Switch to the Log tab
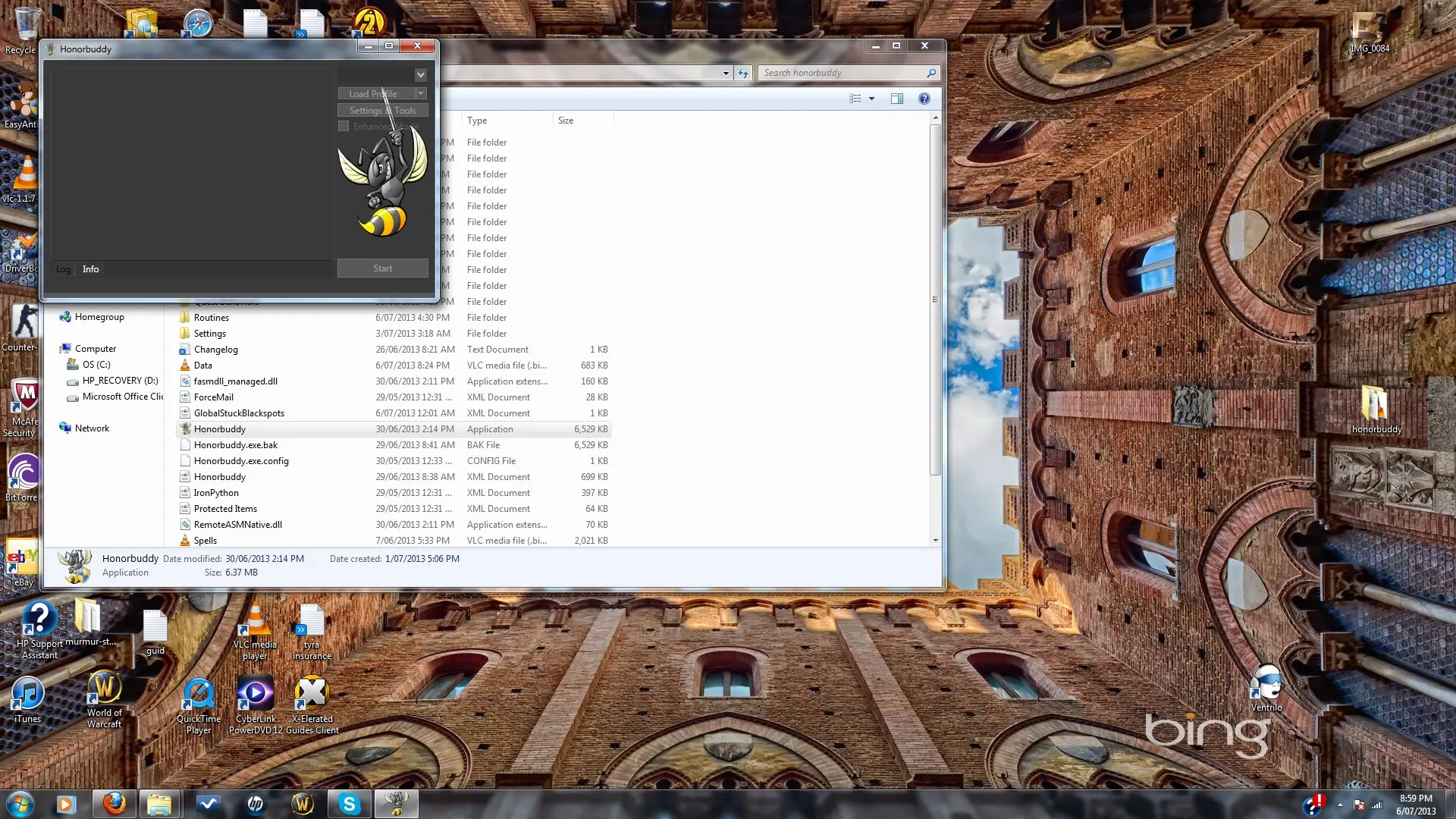Viewport: 1456px width, 819px height. point(64,269)
